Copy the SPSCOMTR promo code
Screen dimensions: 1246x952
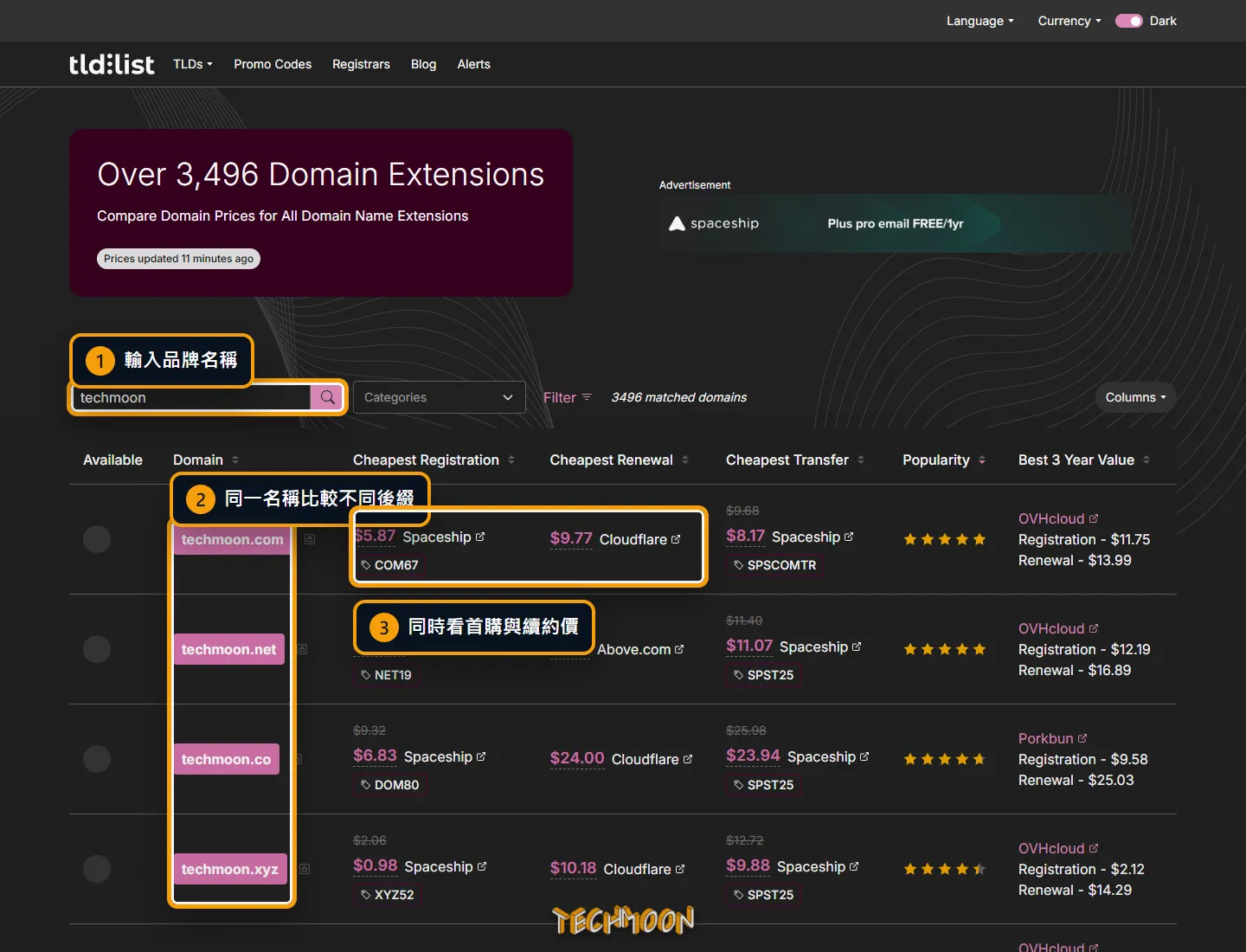[x=775, y=565]
